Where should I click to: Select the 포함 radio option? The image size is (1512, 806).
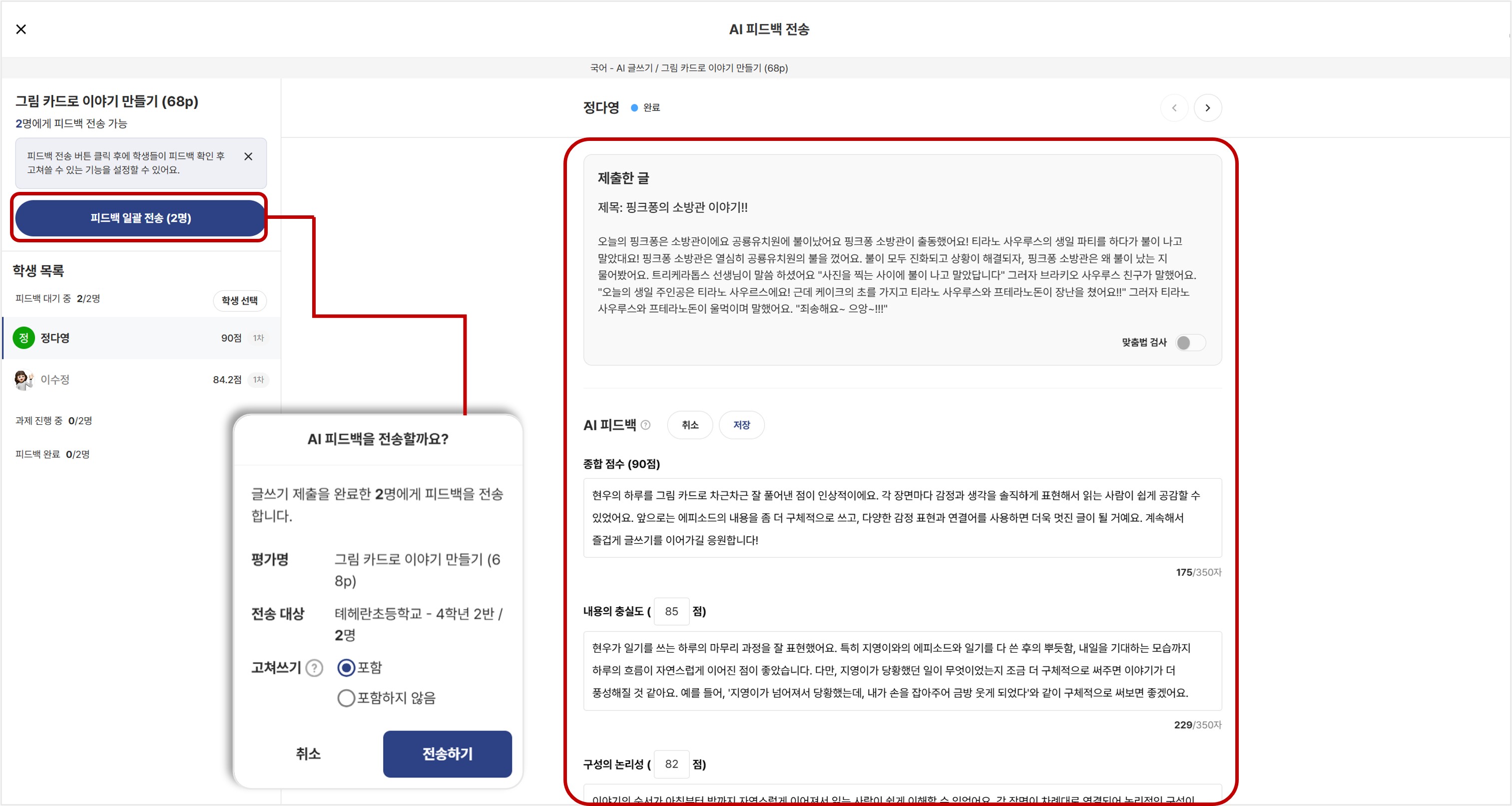click(346, 668)
